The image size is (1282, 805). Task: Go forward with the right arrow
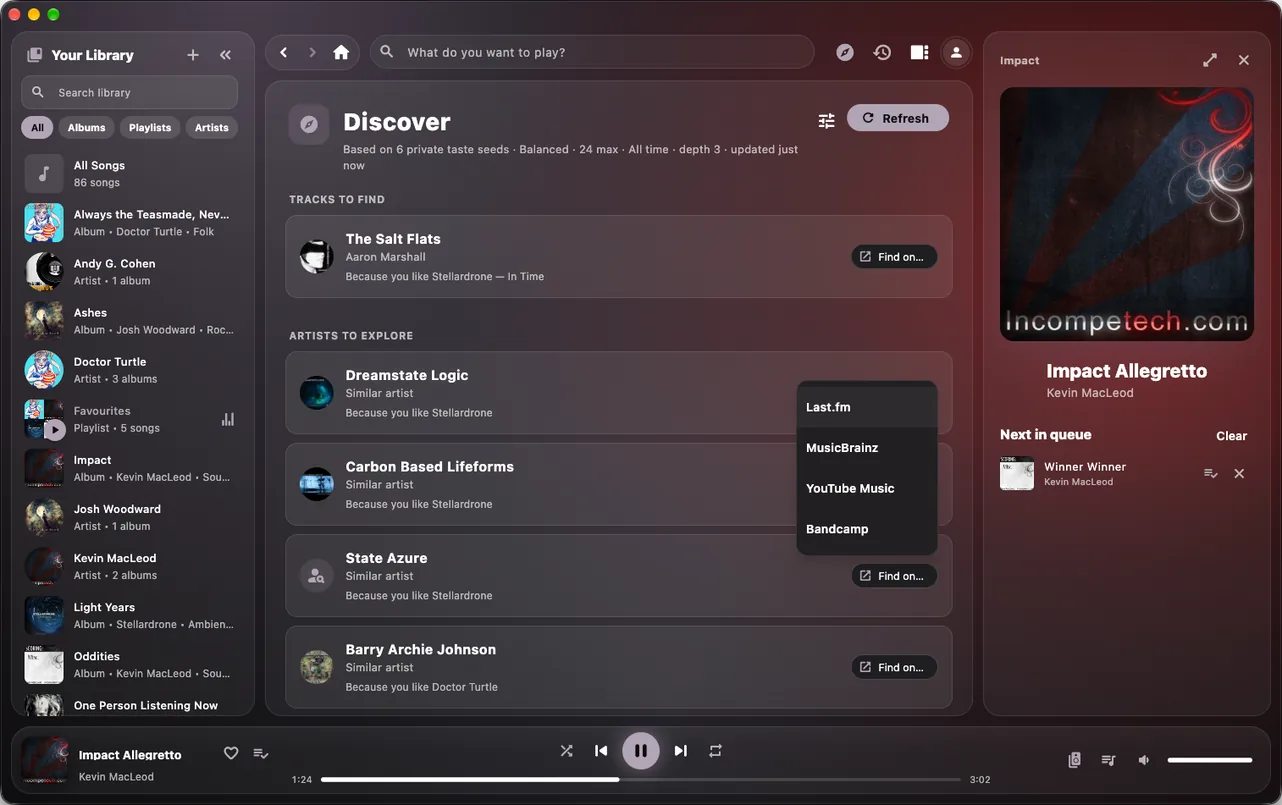312,52
